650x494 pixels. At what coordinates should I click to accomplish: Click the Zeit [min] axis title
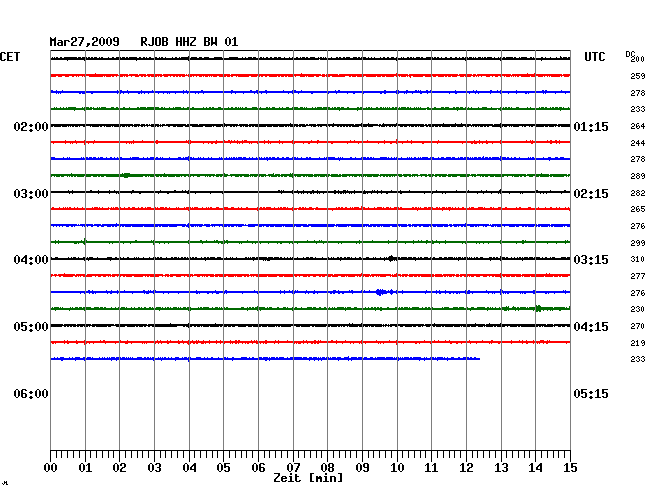pyautogui.click(x=308, y=478)
